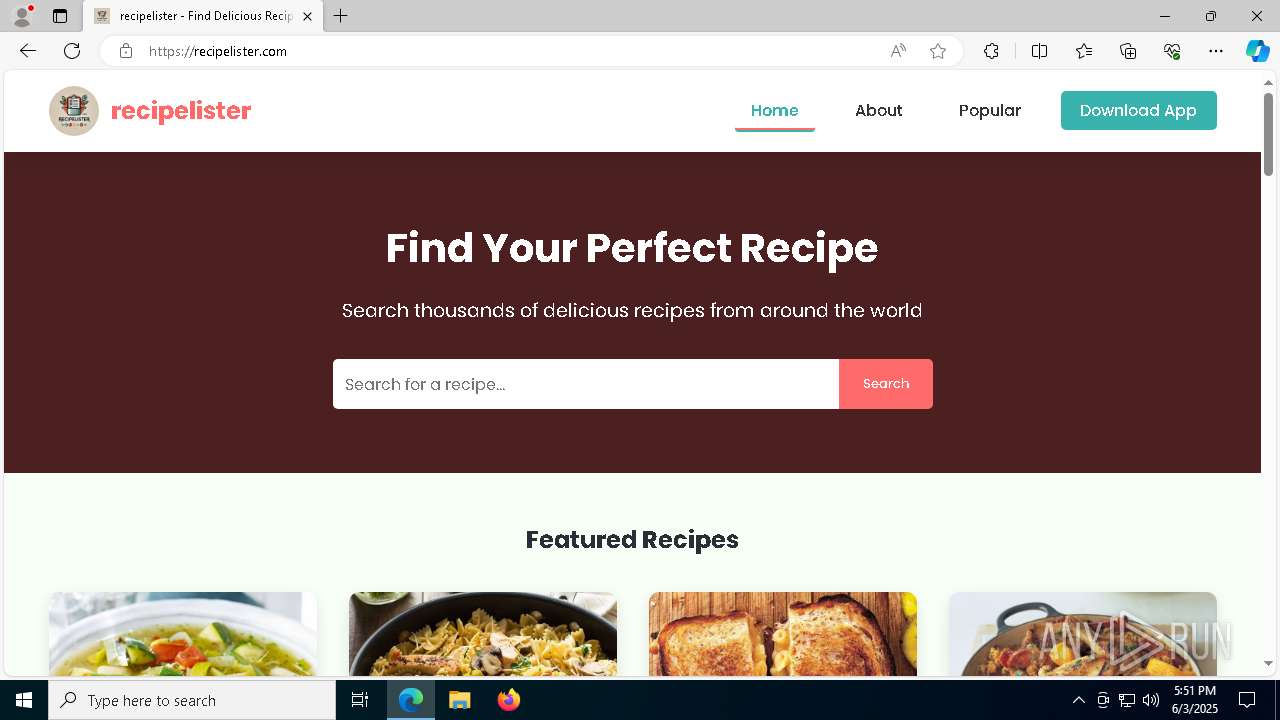The image size is (1280, 720).
Task: Click the red Search button
Action: pos(886,384)
